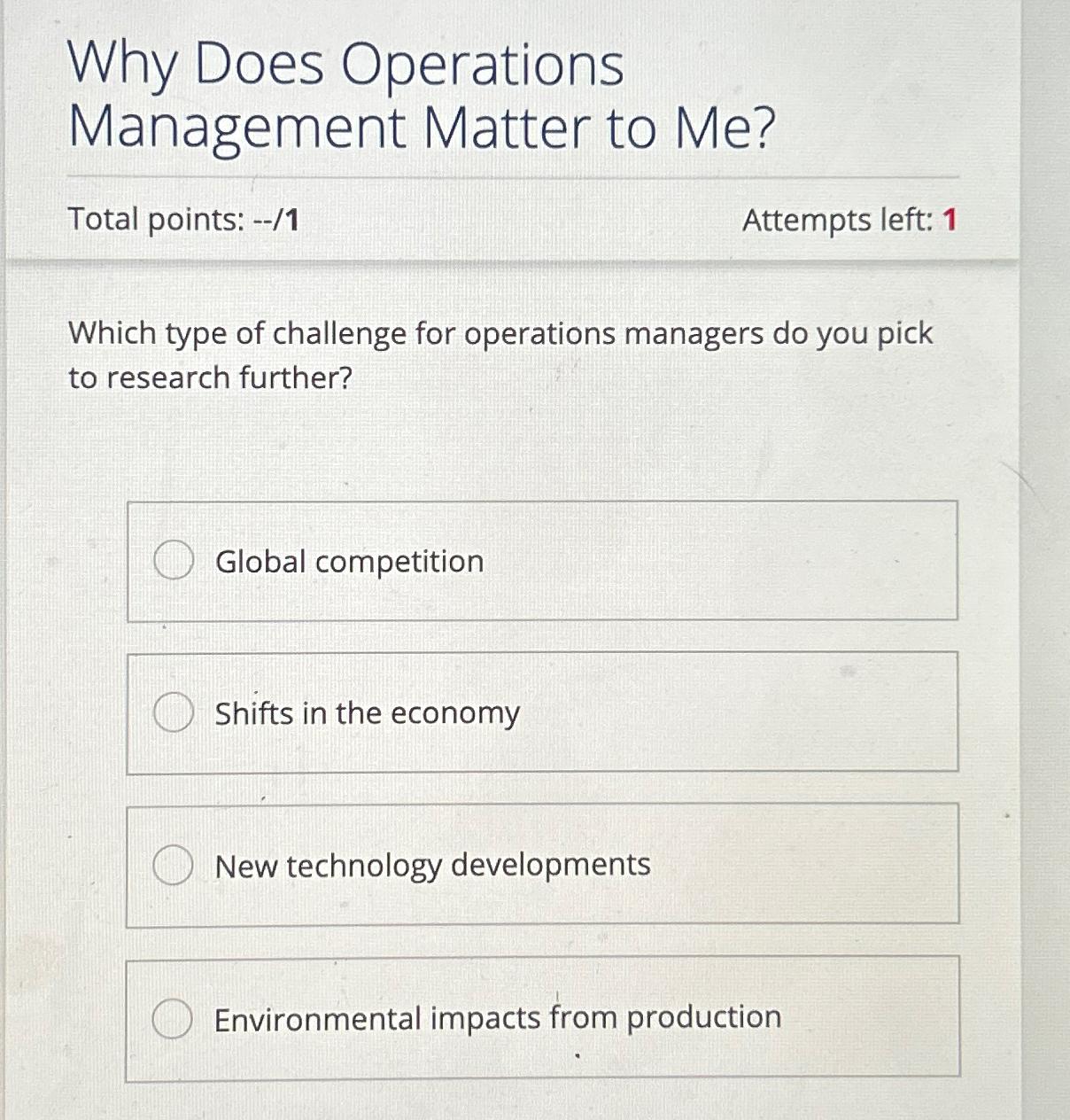Click the Total points indicator

183,221
